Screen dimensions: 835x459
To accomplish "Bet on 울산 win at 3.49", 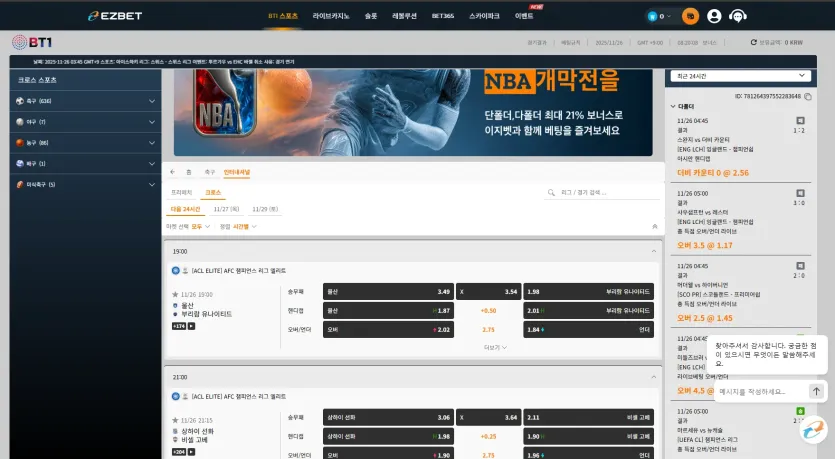I will point(388,292).
